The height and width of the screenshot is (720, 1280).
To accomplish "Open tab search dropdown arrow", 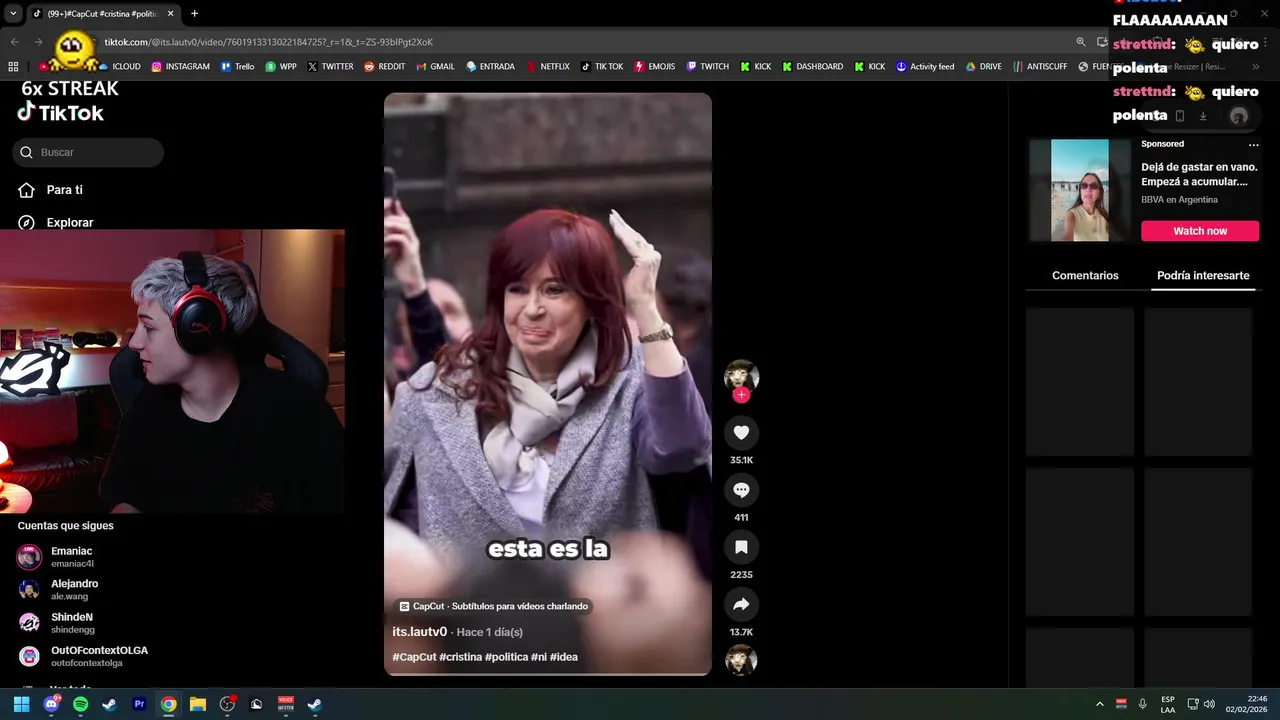I will coord(13,14).
